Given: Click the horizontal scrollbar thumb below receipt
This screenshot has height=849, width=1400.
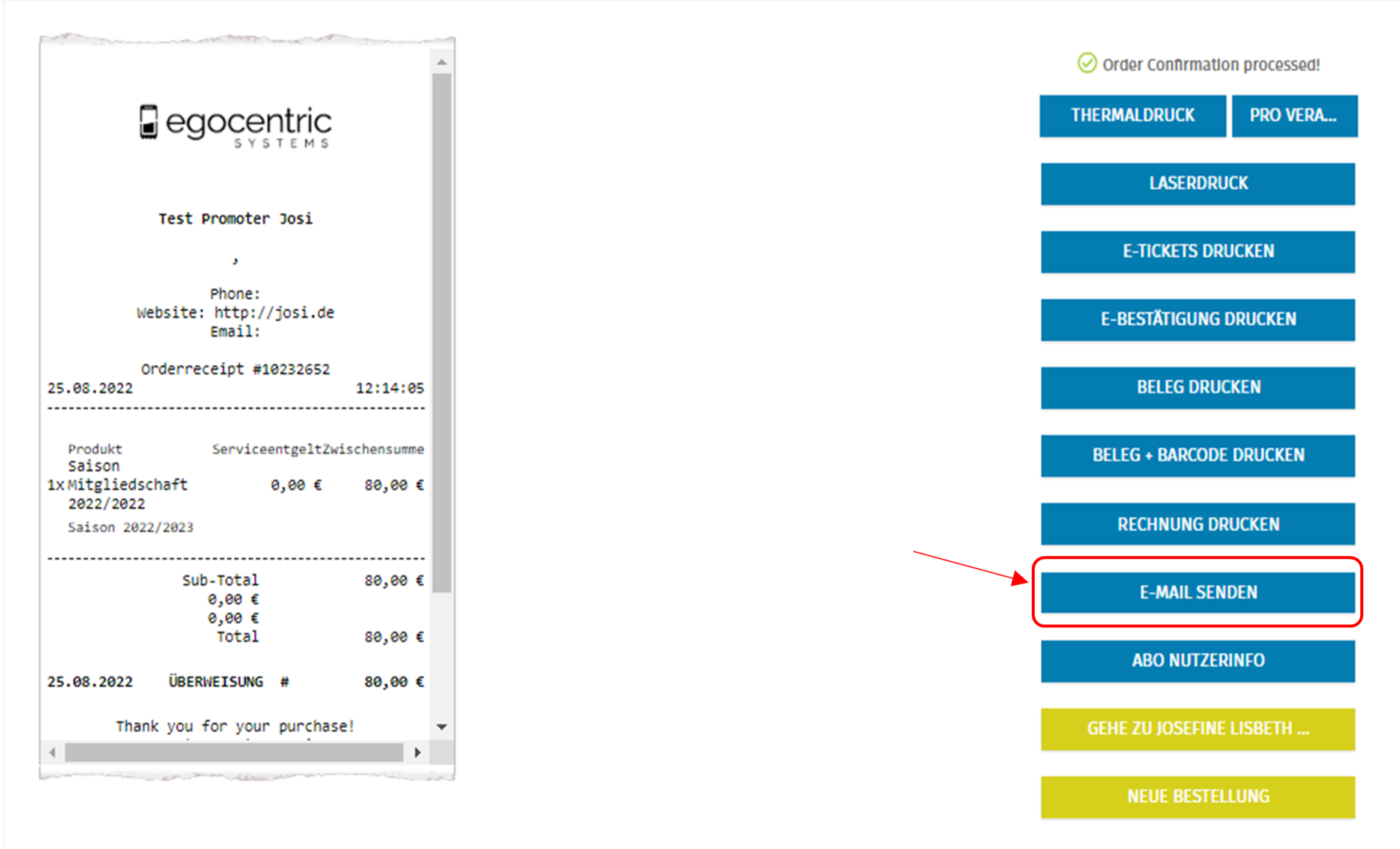Looking at the screenshot, I should 234,752.
